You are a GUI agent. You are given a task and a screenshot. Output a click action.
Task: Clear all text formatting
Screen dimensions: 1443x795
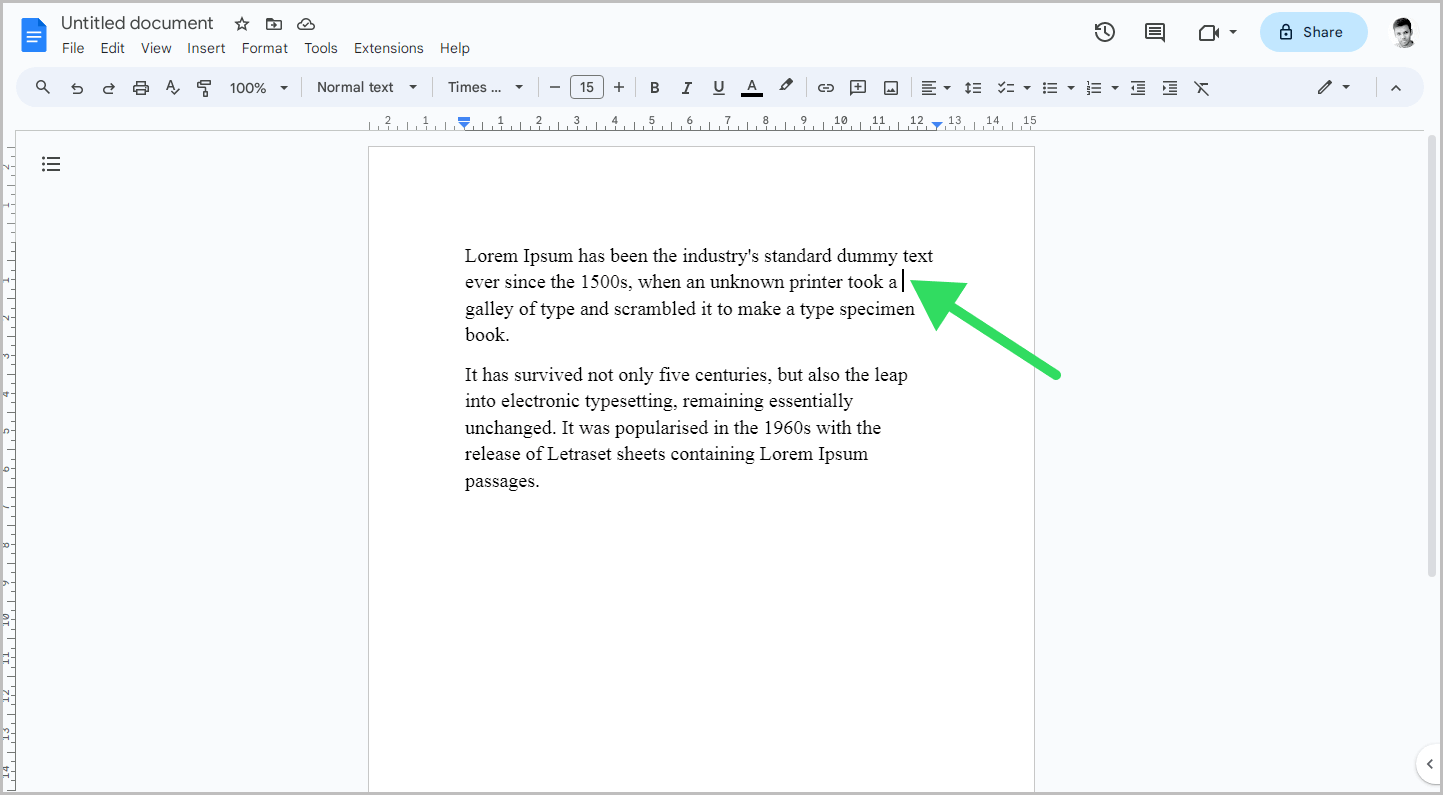[1201, 87]
